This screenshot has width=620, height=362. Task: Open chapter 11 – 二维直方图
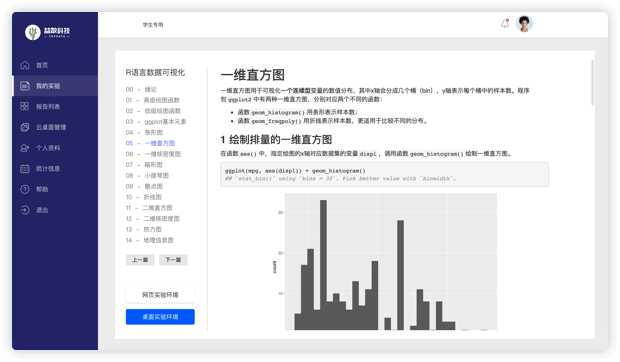149,207
